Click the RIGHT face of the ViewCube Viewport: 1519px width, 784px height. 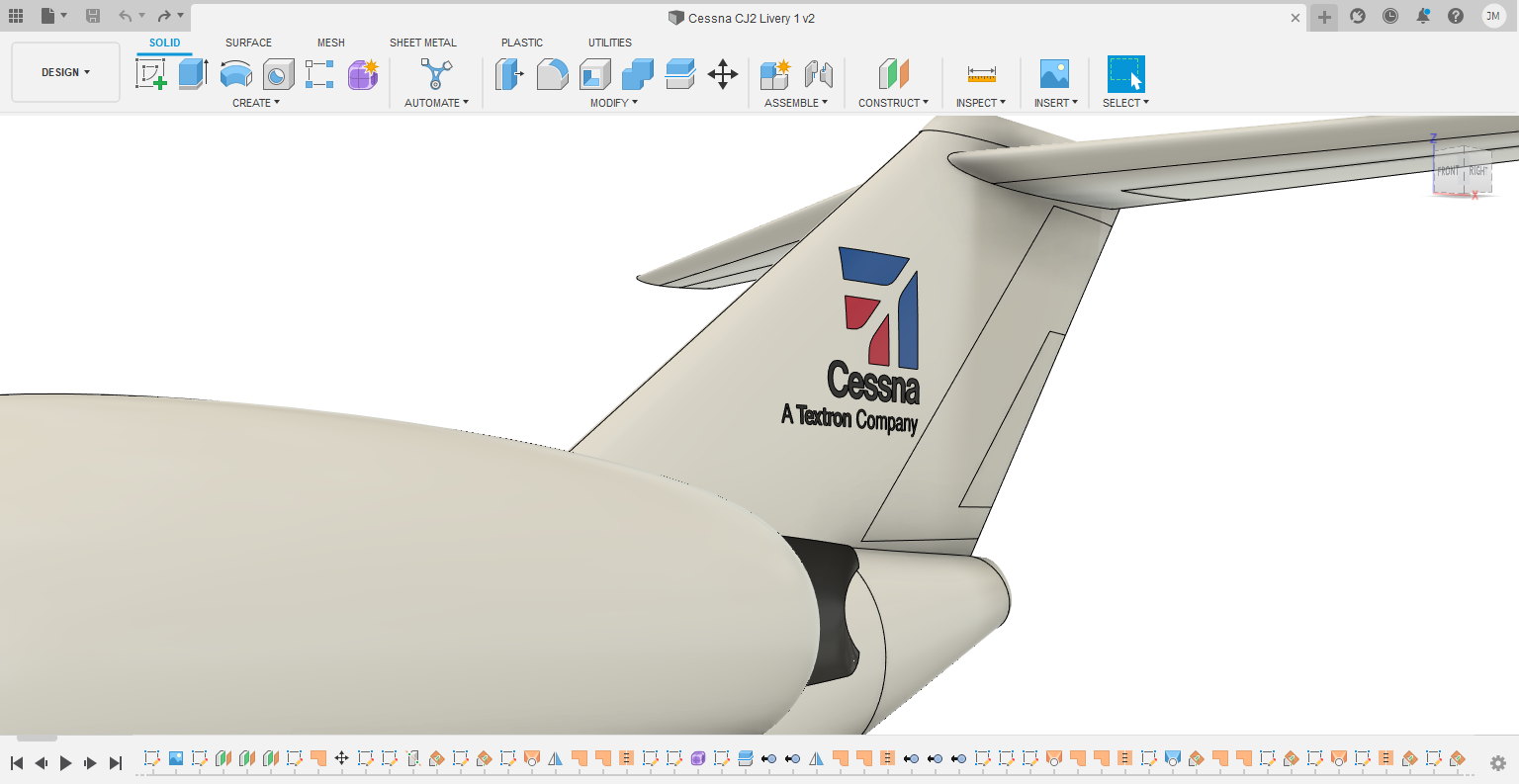[1477, 170]
